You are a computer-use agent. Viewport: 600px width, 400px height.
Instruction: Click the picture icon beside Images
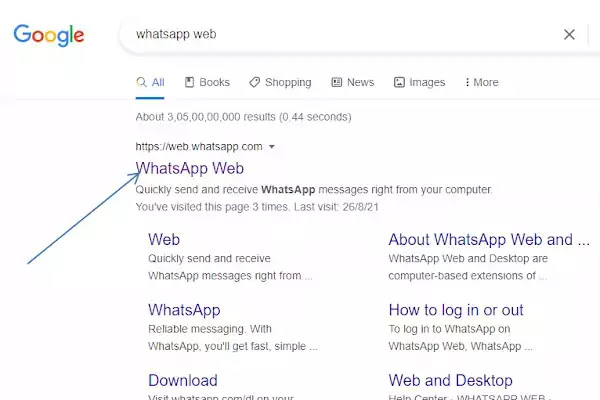click(x=399, y=82)
